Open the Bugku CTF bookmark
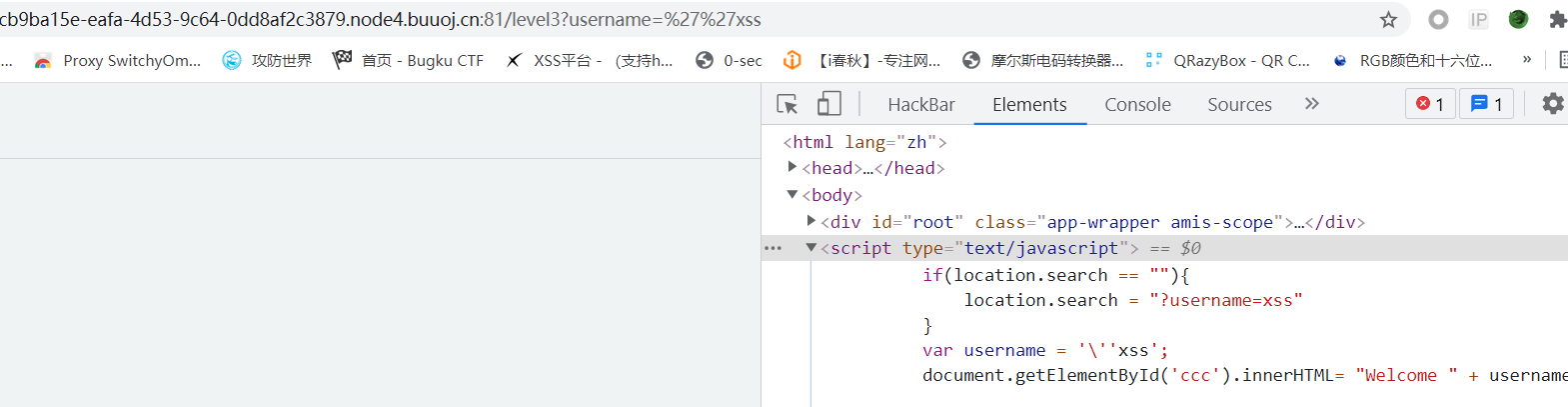 [408, 61]
